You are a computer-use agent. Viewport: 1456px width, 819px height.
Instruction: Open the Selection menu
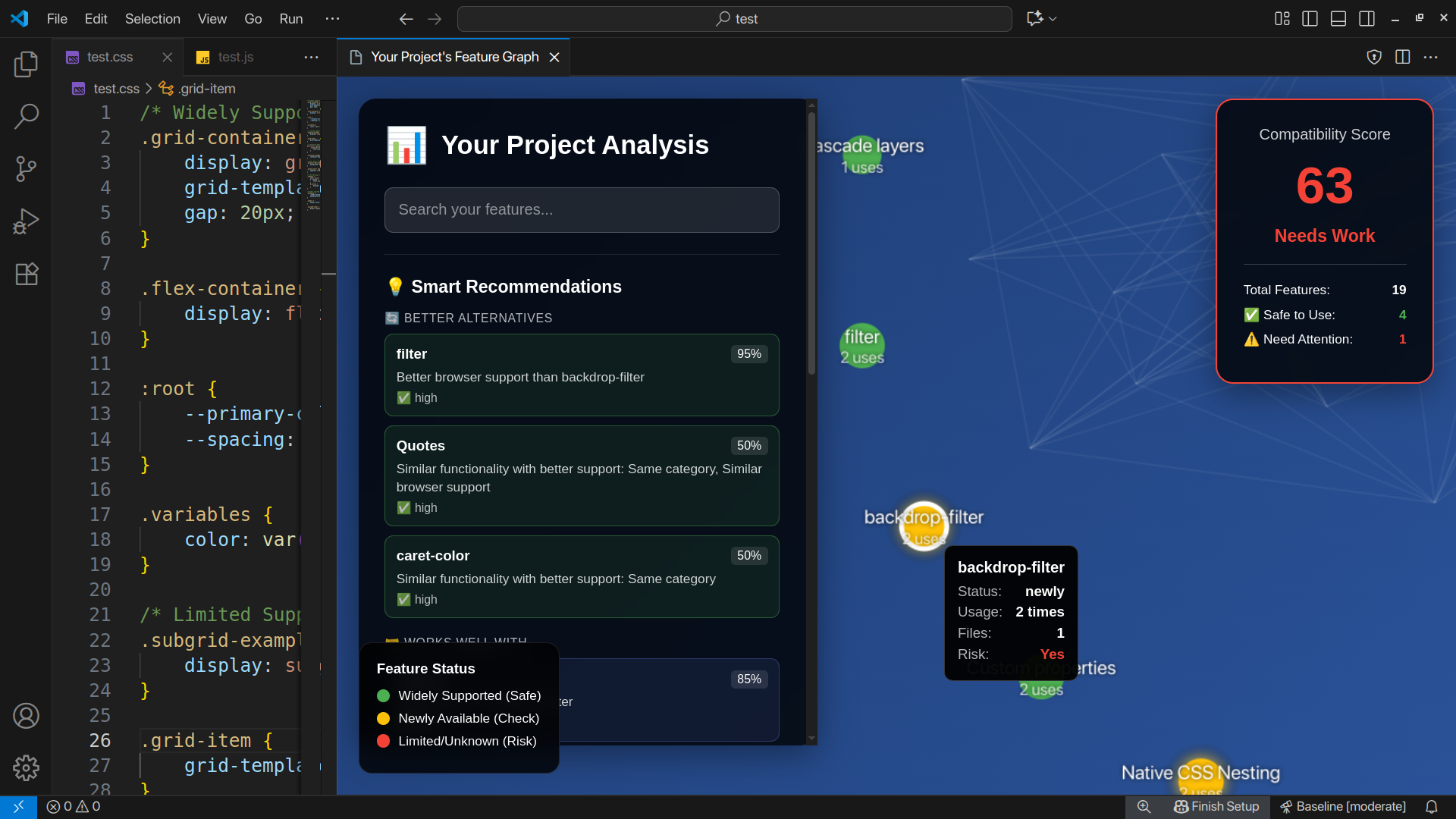pos(152,19)
